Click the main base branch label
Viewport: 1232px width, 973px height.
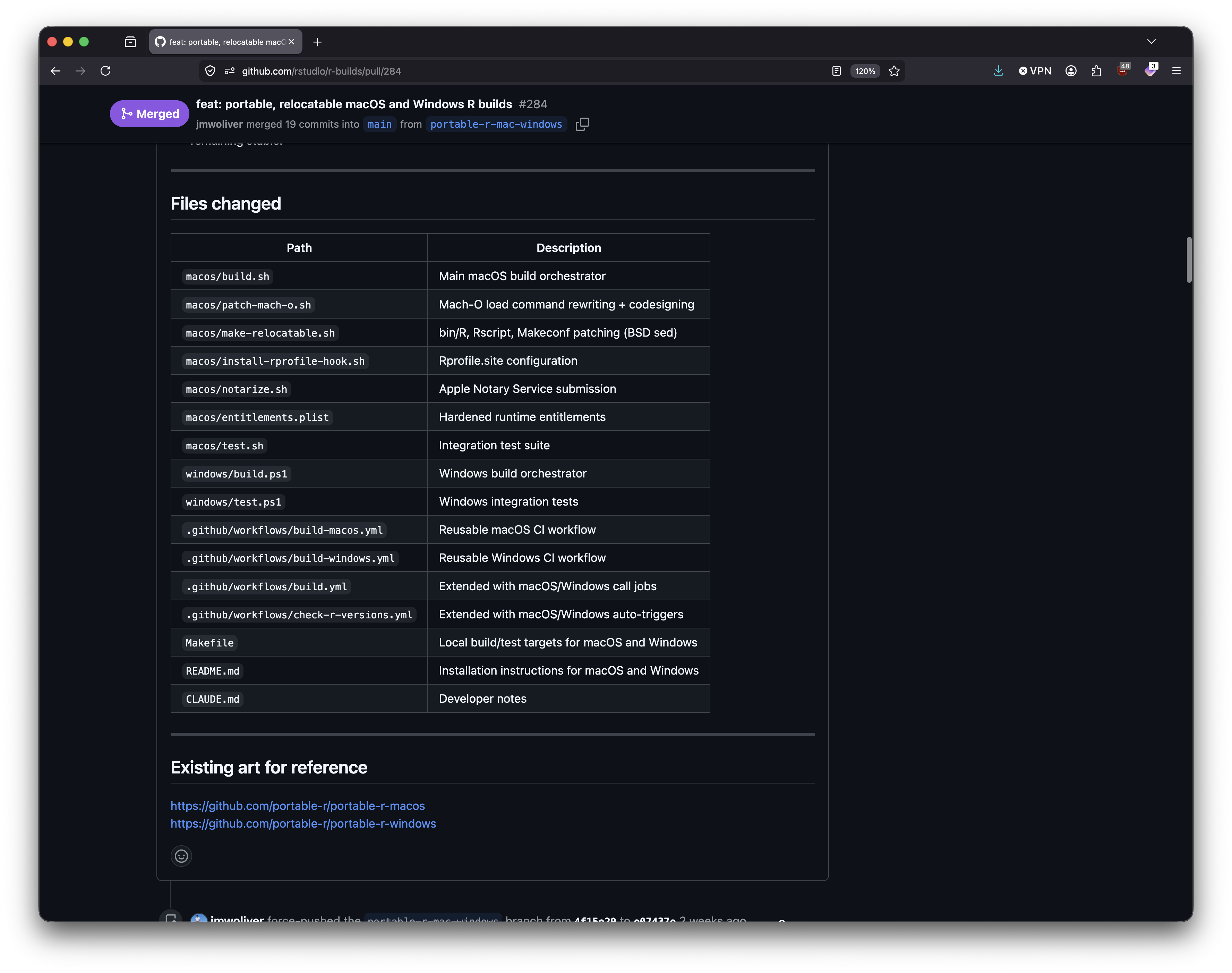pos(380,124)
